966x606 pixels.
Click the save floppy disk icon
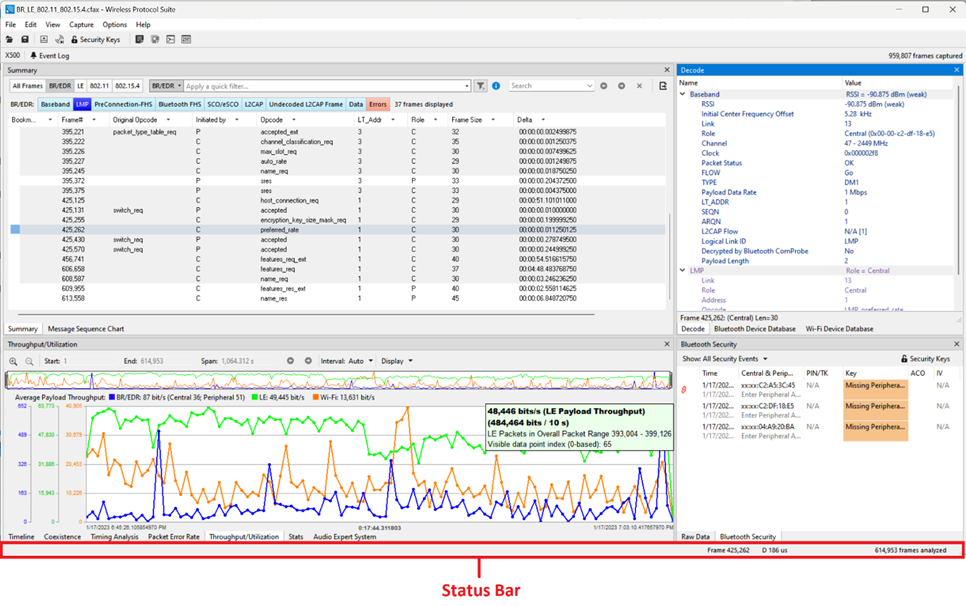click(x=25, y=39)
